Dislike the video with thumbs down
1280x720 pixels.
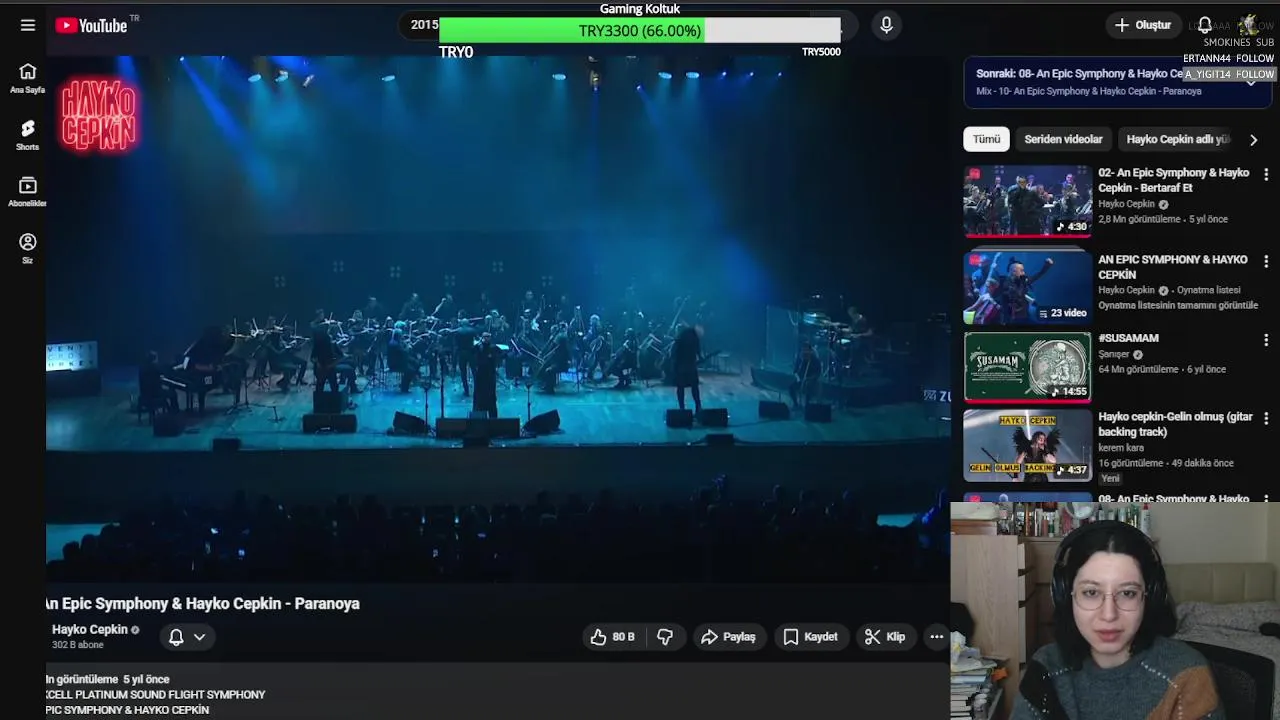pyautogui.click(x=665, y=637)
